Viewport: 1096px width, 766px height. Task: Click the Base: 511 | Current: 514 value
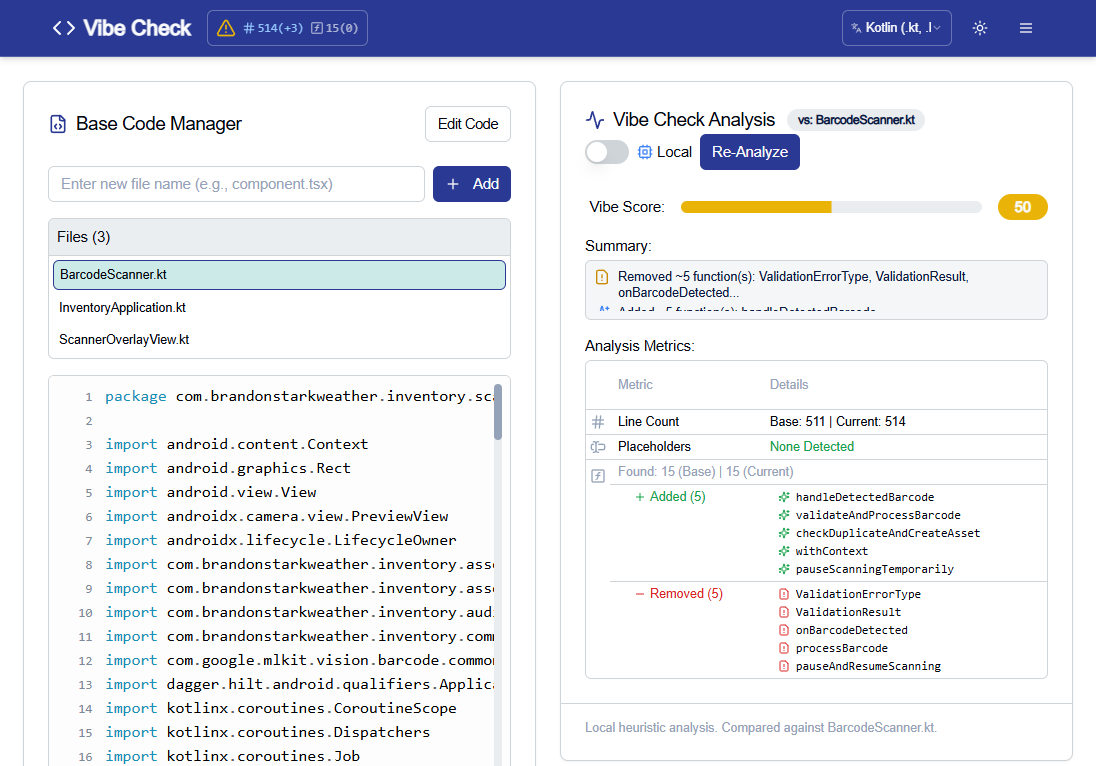tap(837, 421)
